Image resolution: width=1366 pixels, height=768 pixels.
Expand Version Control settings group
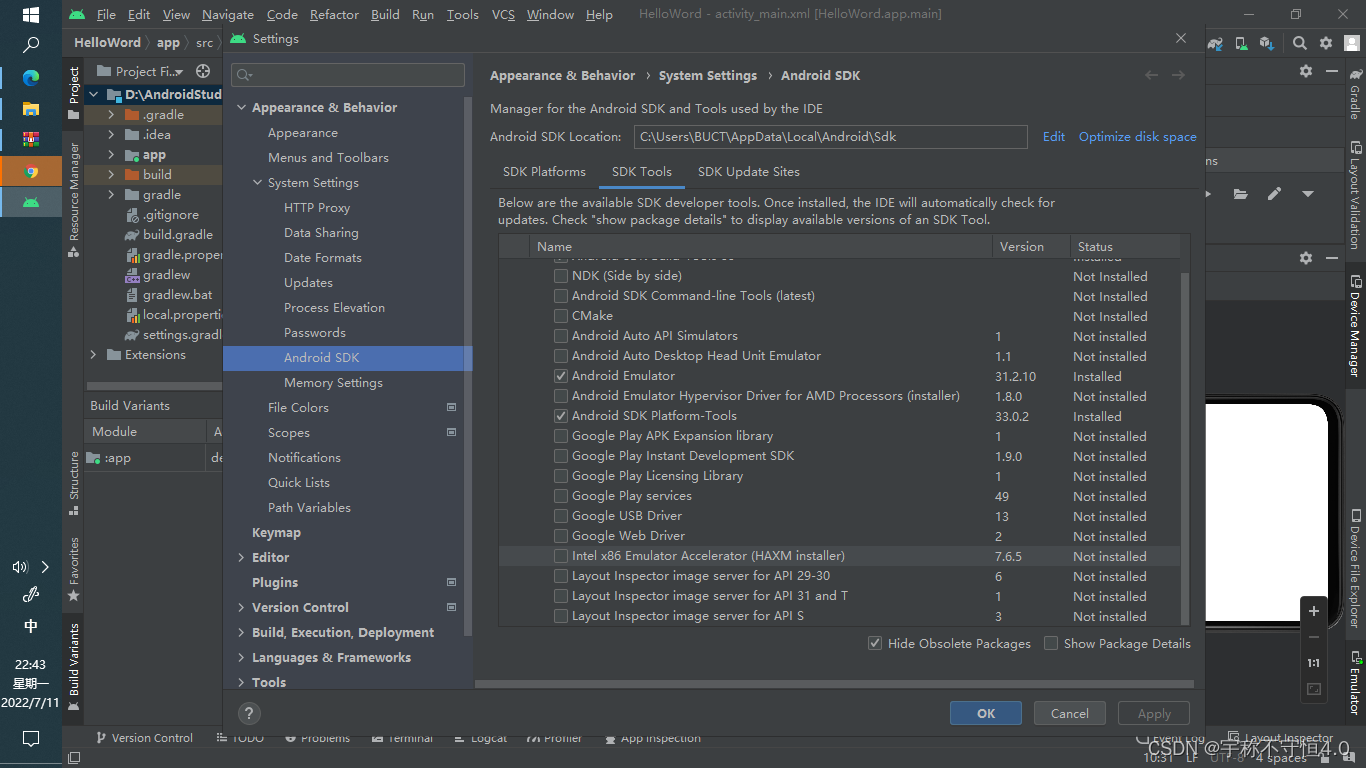coord(241,607)
